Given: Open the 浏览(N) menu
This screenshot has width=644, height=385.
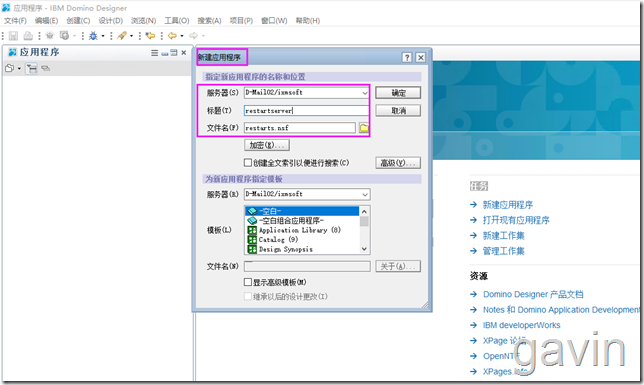Looking at the screenshot, I should click(143, 21).
